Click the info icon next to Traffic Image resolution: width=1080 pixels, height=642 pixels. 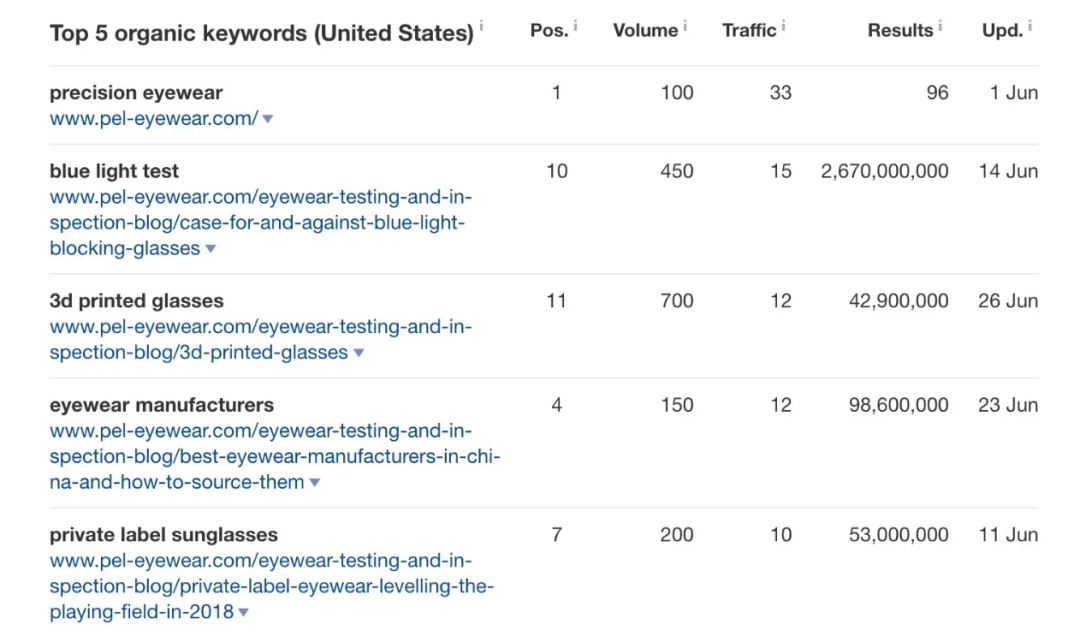coord(783,25)
